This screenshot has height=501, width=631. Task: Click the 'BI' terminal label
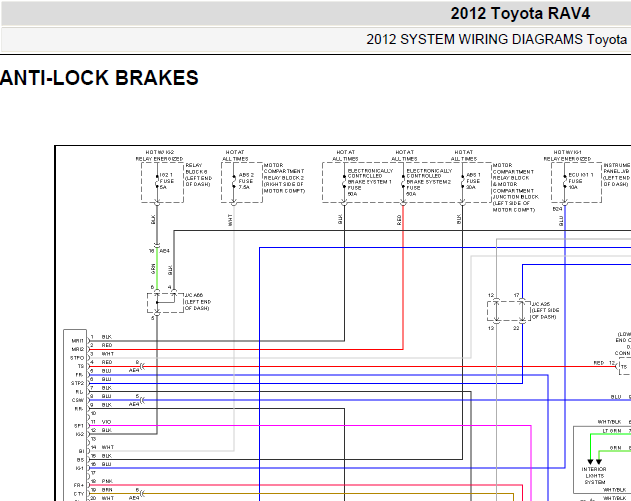(x=81, y=451)
